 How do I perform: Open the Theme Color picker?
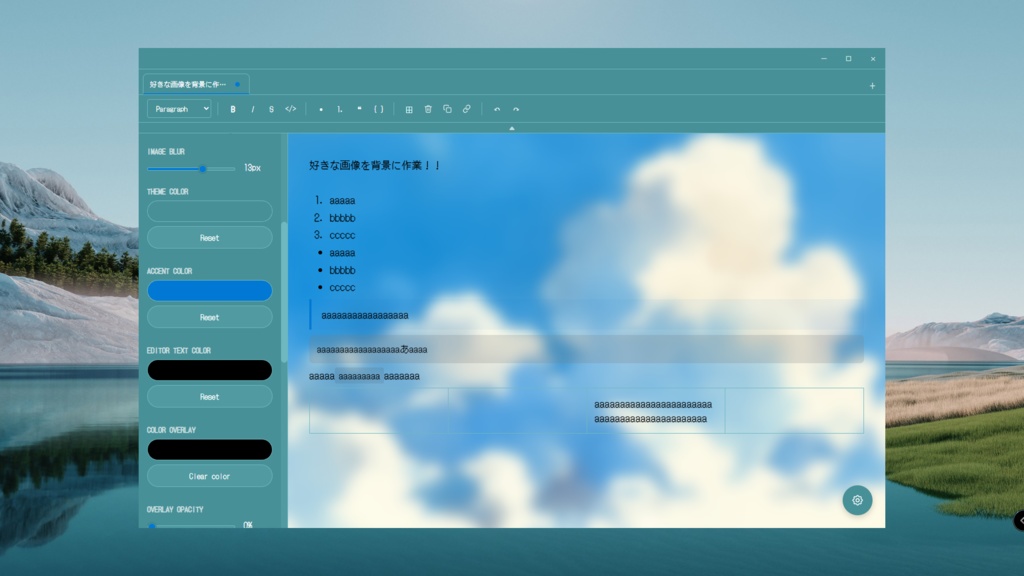click(x=210, y=211)
